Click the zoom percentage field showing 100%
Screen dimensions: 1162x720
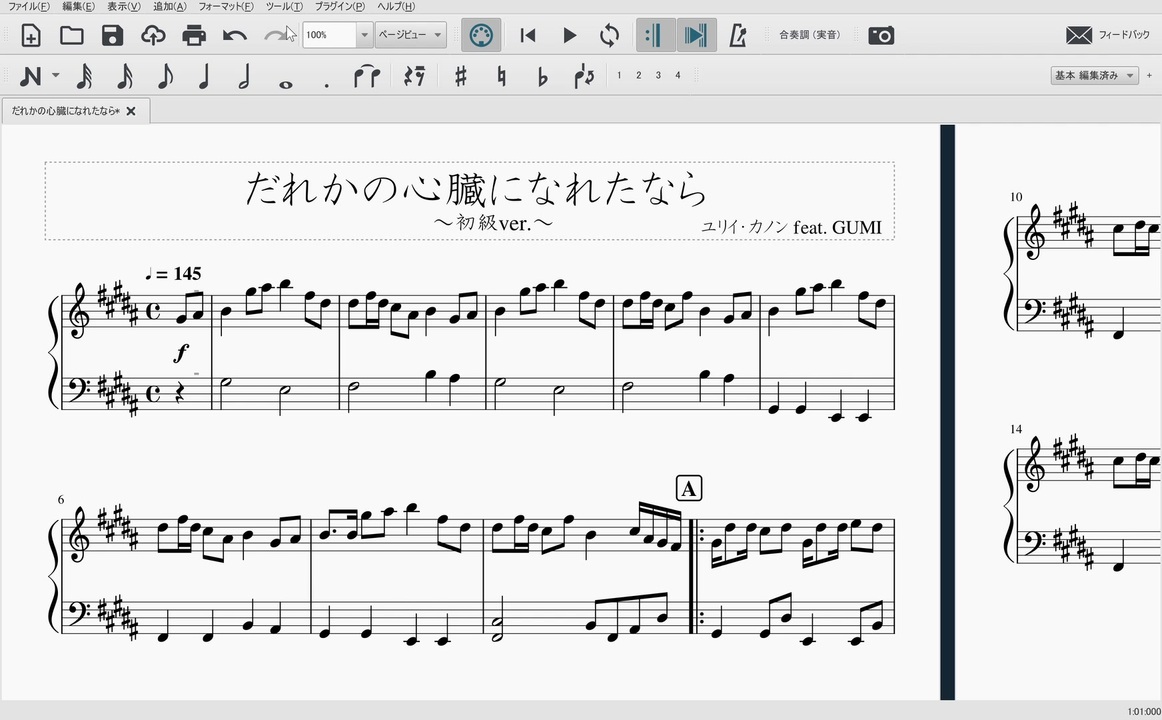coord(330,35)
